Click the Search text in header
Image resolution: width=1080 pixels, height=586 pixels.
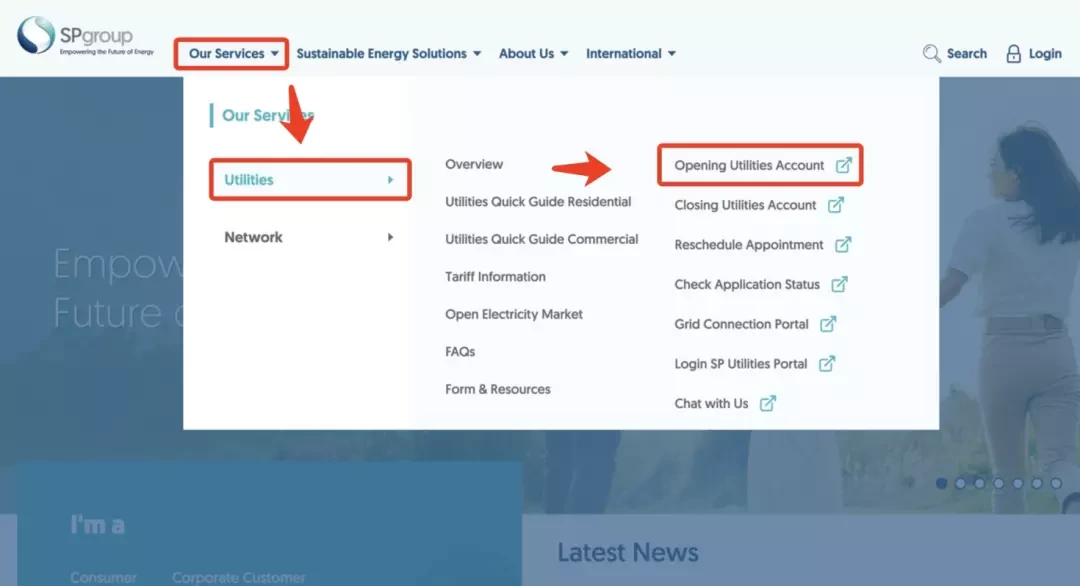[x=966, y=54]
